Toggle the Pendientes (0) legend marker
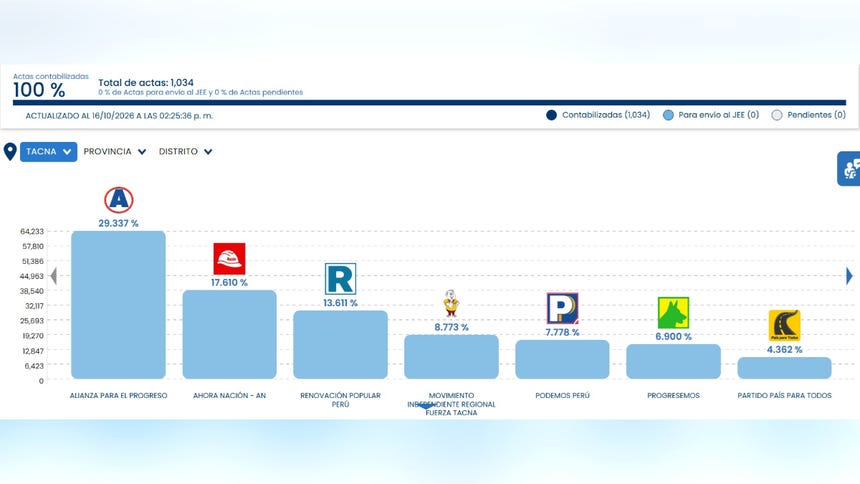 point(777,115)
